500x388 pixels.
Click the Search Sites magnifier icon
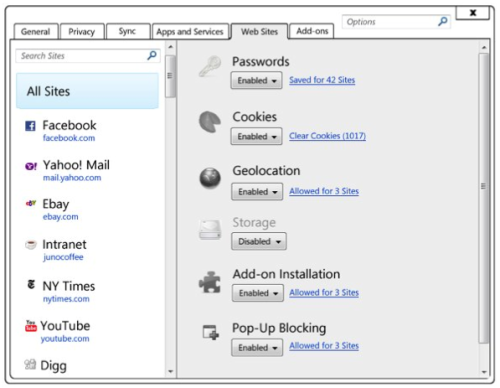tap(152, 55)
